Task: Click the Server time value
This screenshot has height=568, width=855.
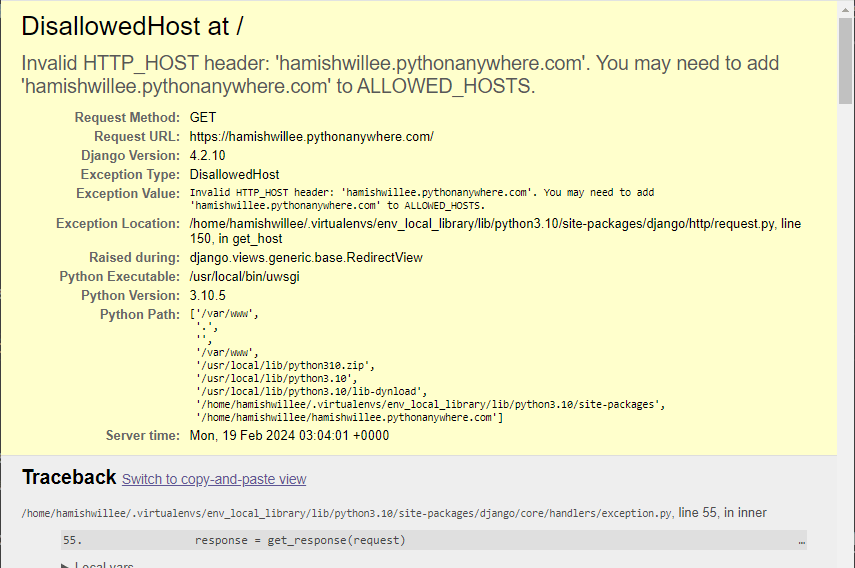Action: pos(289,436)
